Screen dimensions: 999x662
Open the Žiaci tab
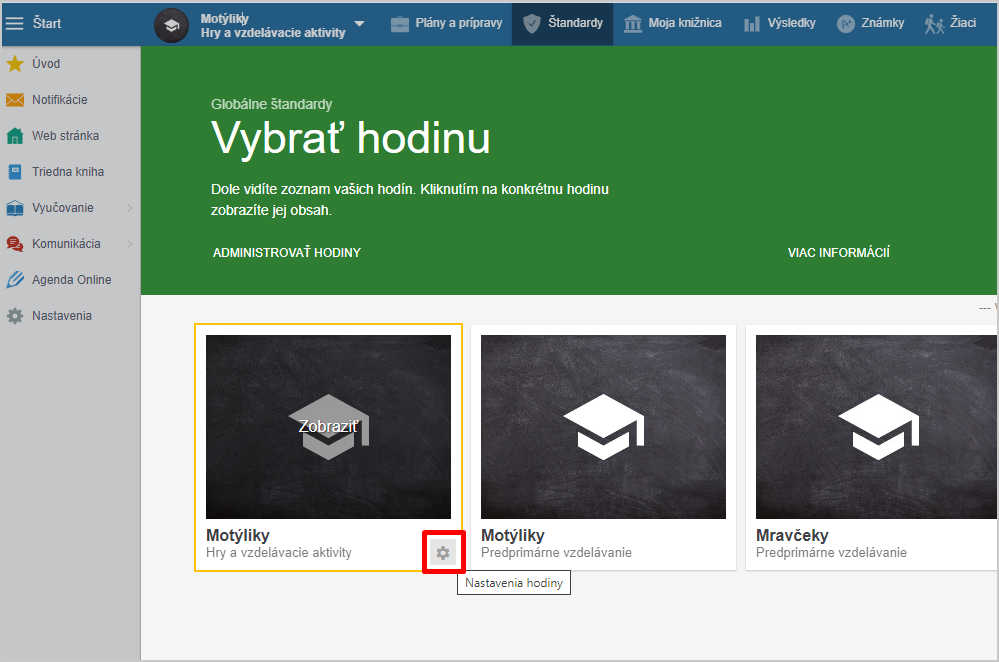pos(951,24)
